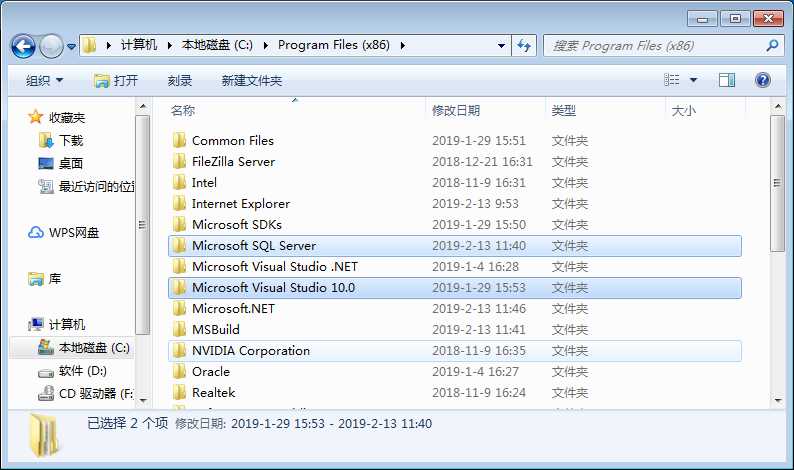Click the refresh button beside address bar
The width and height of the screenshot is (794, 470).
click(524, 46)
